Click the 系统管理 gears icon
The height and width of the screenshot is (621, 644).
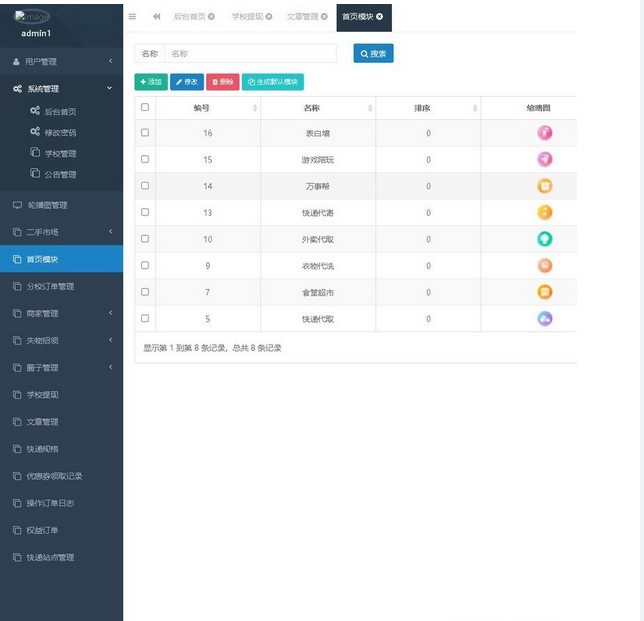pyautogui.click(x=17, y=89)
